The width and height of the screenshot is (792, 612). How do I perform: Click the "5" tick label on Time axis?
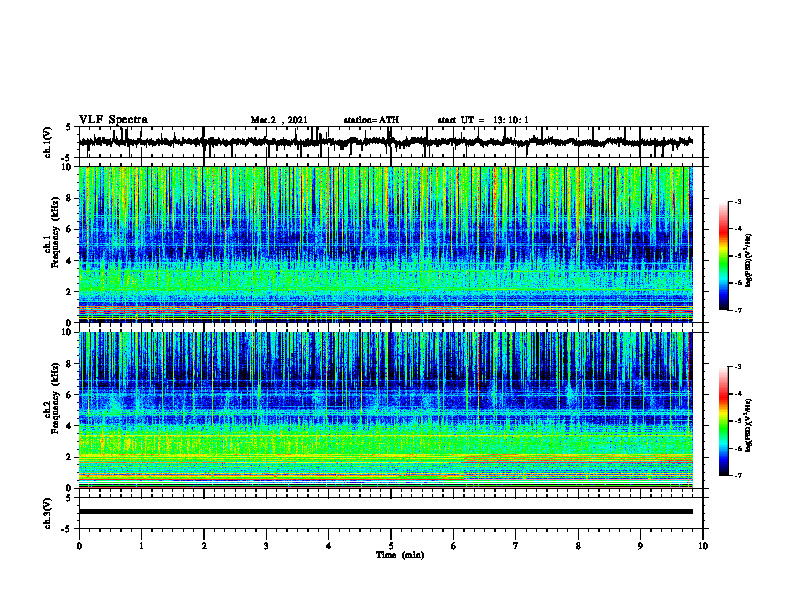[x=390, y=546]
